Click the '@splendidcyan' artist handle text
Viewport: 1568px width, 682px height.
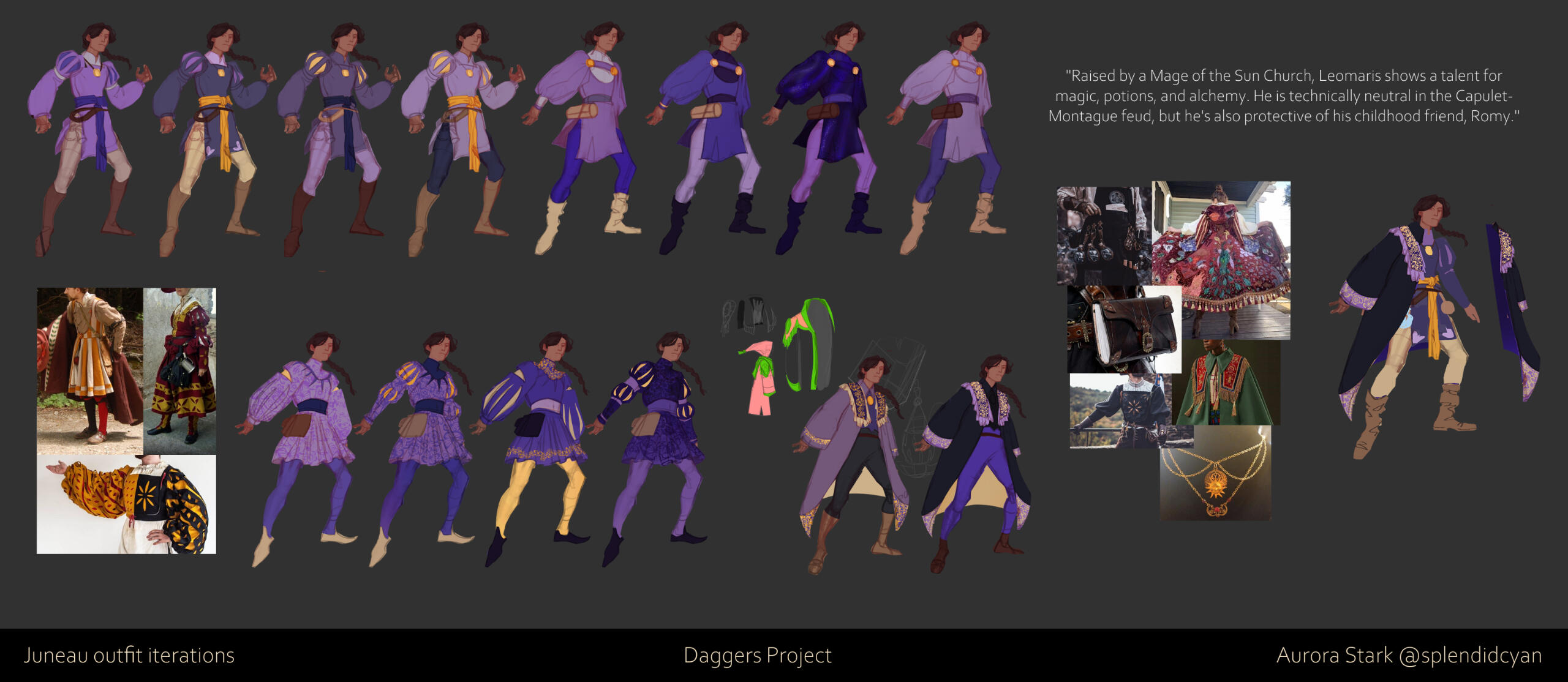pos(1470,655)
